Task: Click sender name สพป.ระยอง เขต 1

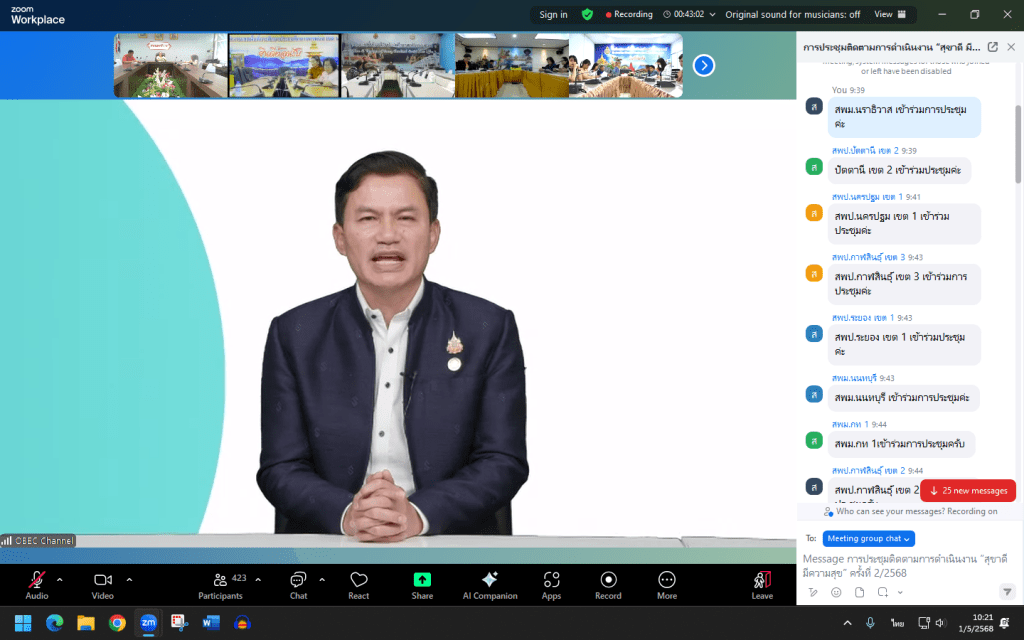Action: click(862, 317)
